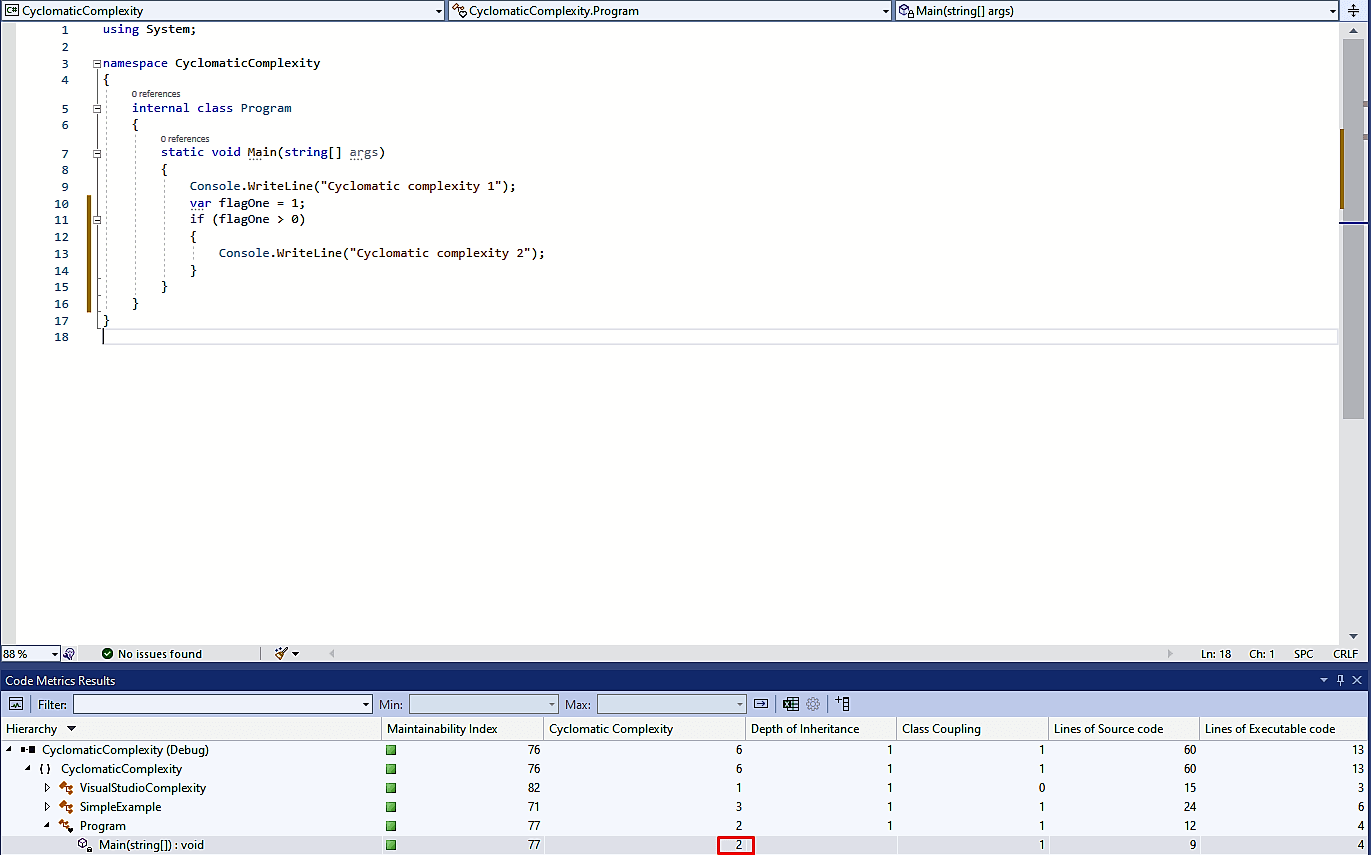This screenshot has height=855, width=1371.
Task: Sort by Maintainability Index column header
Action: [x=462, y=729]
